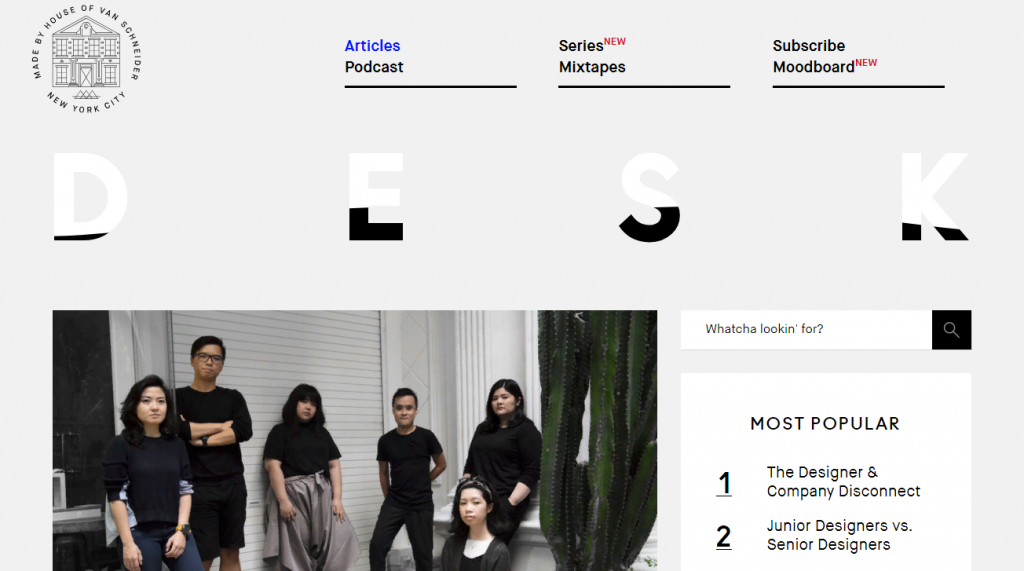1024x571 pixels.
Task: Click the red NEW badge beside Series
Action: pos(615,41)
